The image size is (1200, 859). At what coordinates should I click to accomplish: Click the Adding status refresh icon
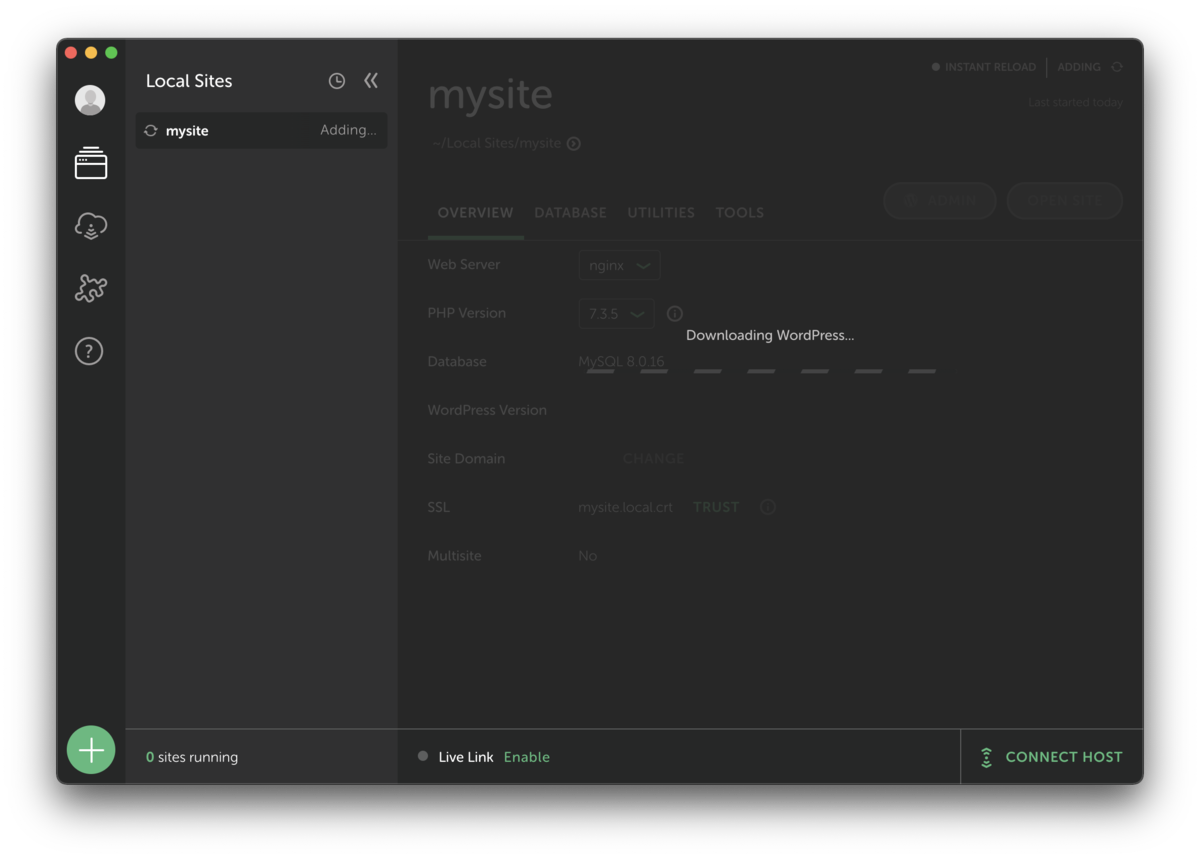click(1117, 67)
